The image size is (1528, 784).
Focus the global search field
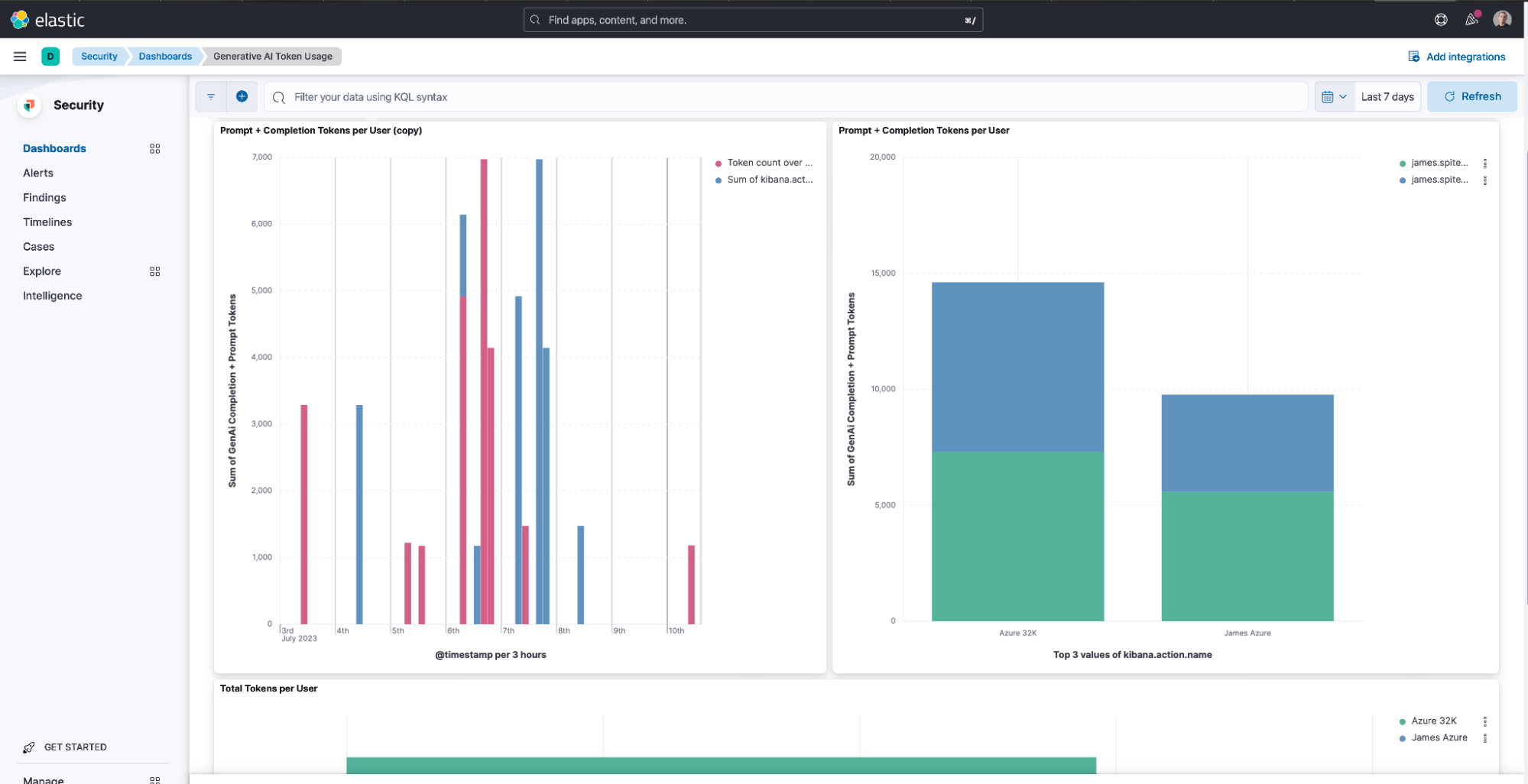pos(753,21)
